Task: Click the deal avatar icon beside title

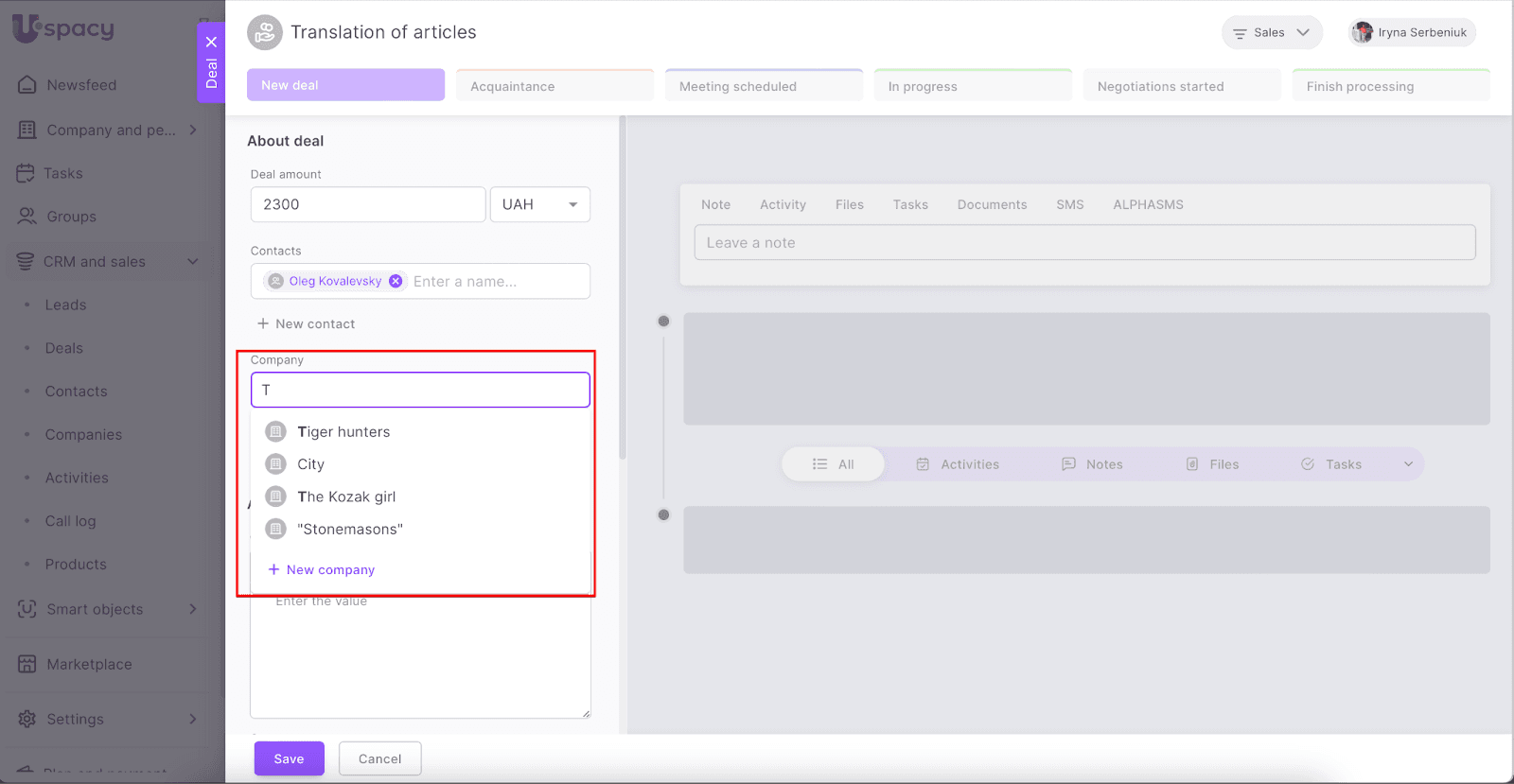Action: coord(265,32)
